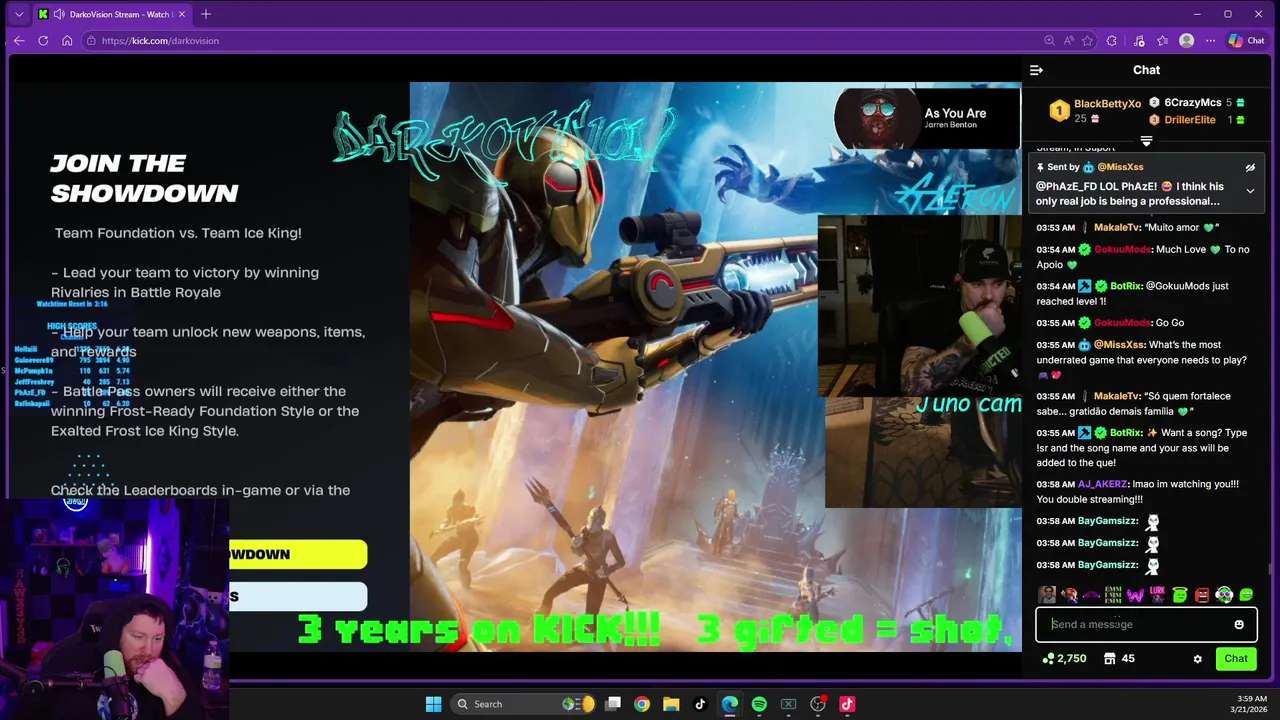This screenshot has height=720, width=1280.
Task: Expand the pinned message chevron
Action: click(x=1250, y=191)
